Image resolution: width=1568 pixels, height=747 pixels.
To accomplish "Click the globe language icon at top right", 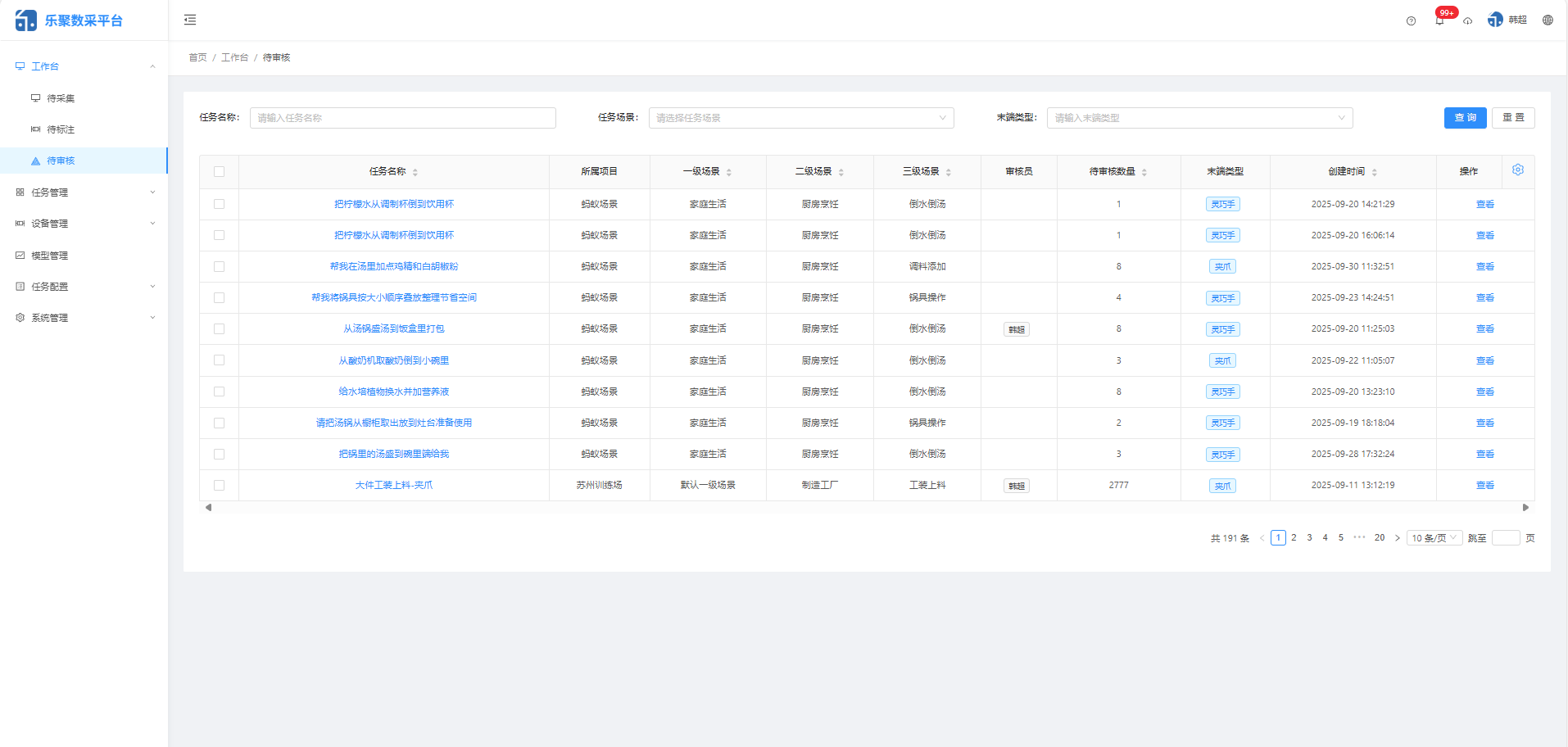I will click(x=1547, y=20).
